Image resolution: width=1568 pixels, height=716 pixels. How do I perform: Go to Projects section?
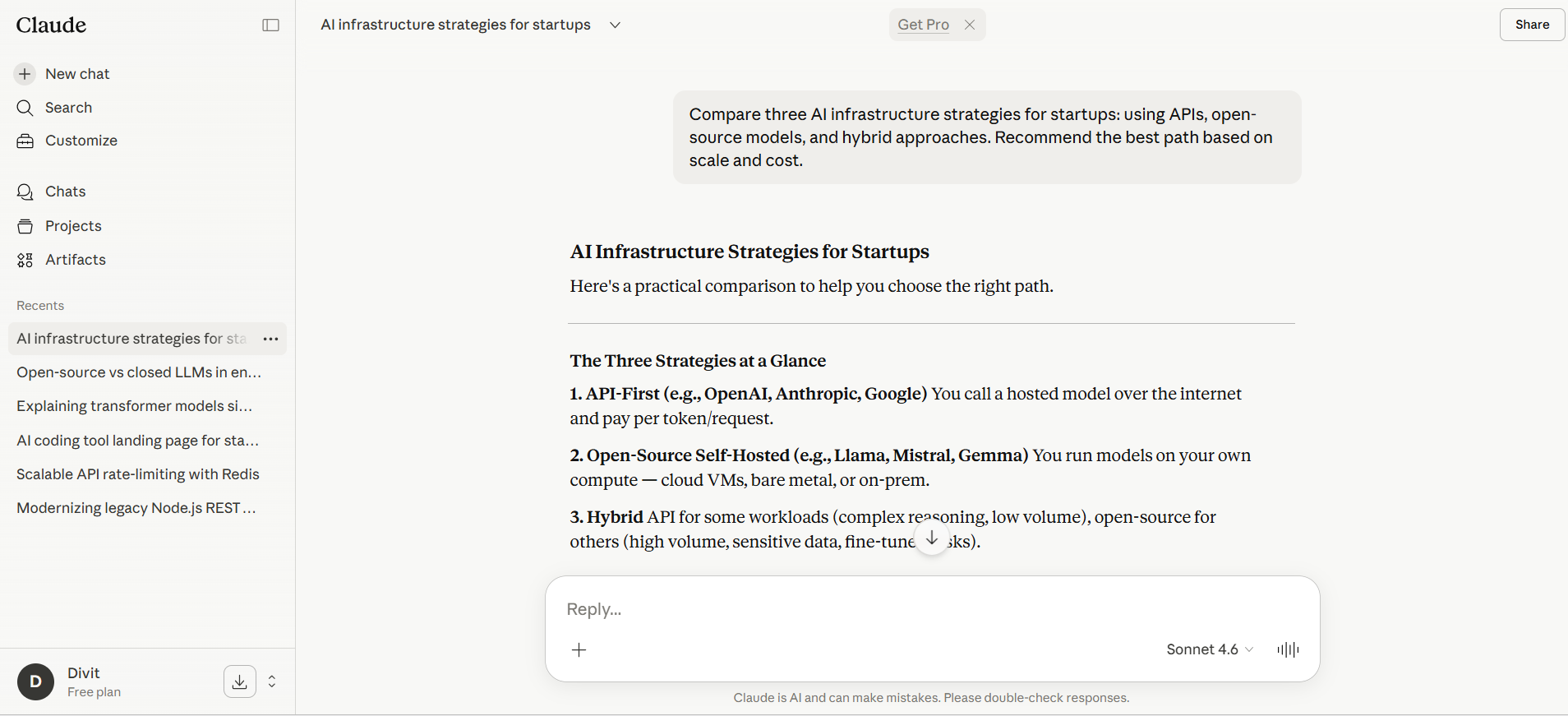pos(73,226)
